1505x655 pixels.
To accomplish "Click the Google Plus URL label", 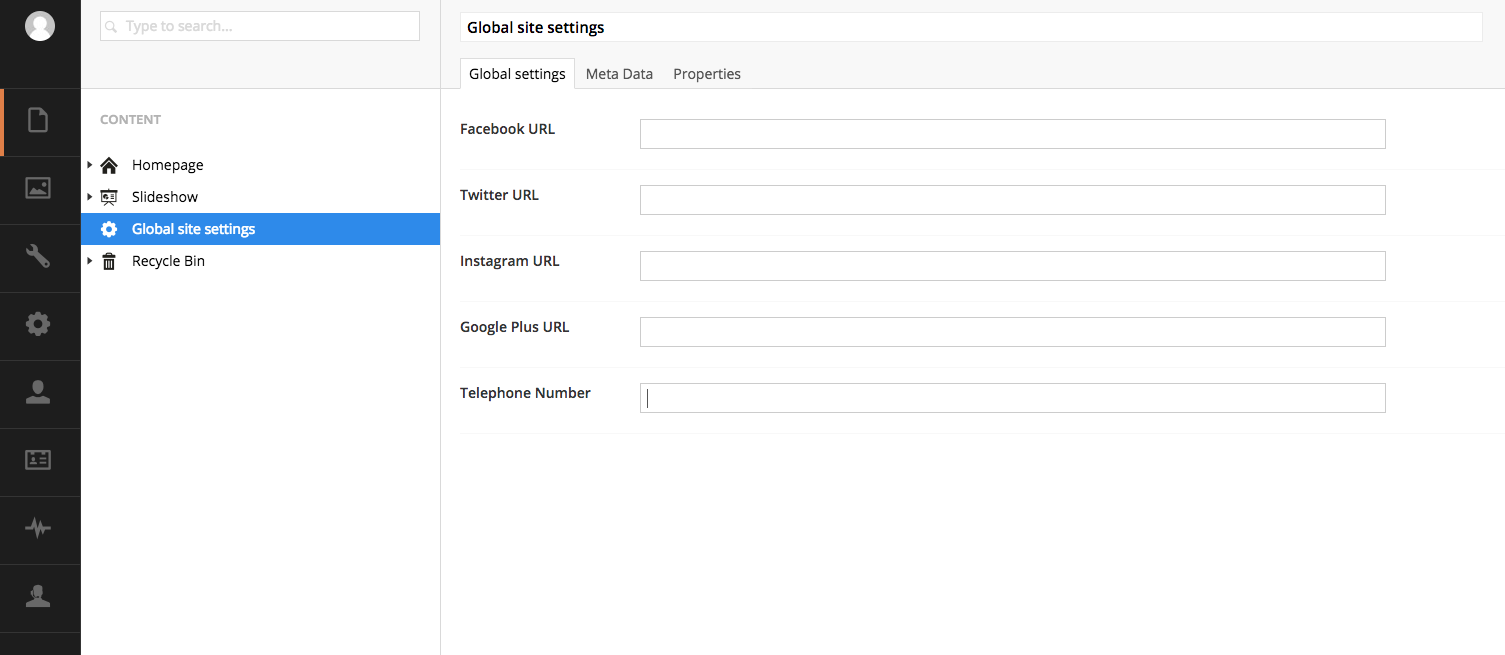I will [514, 327].
